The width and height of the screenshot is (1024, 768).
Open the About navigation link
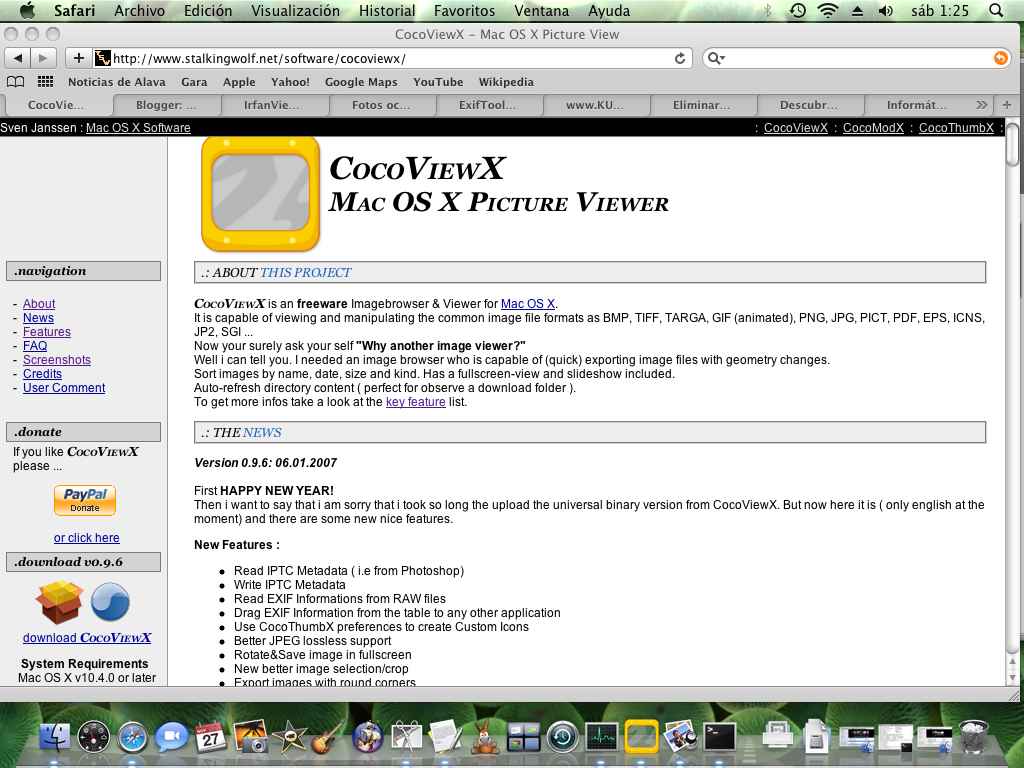pos(39,304)
